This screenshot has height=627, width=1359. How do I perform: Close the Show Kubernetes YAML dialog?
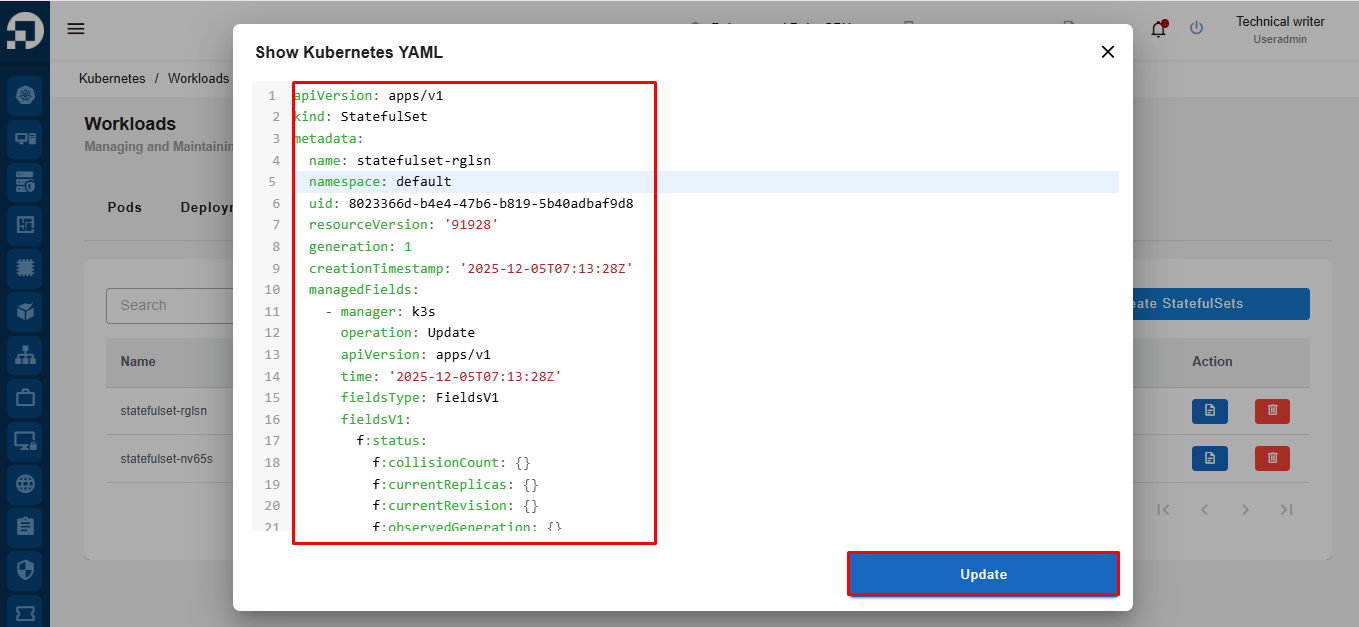1107,52
